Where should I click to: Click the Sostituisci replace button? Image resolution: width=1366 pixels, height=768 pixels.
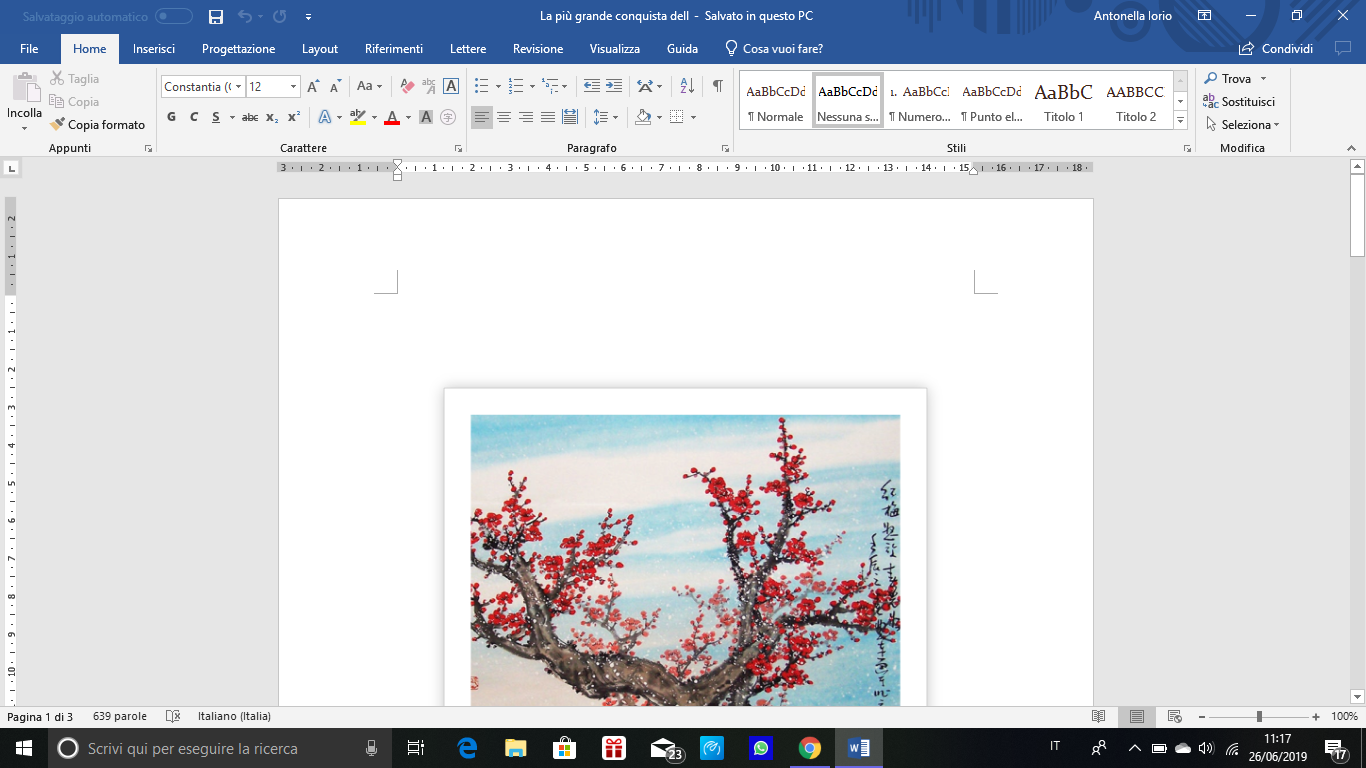coord(1240,102)
